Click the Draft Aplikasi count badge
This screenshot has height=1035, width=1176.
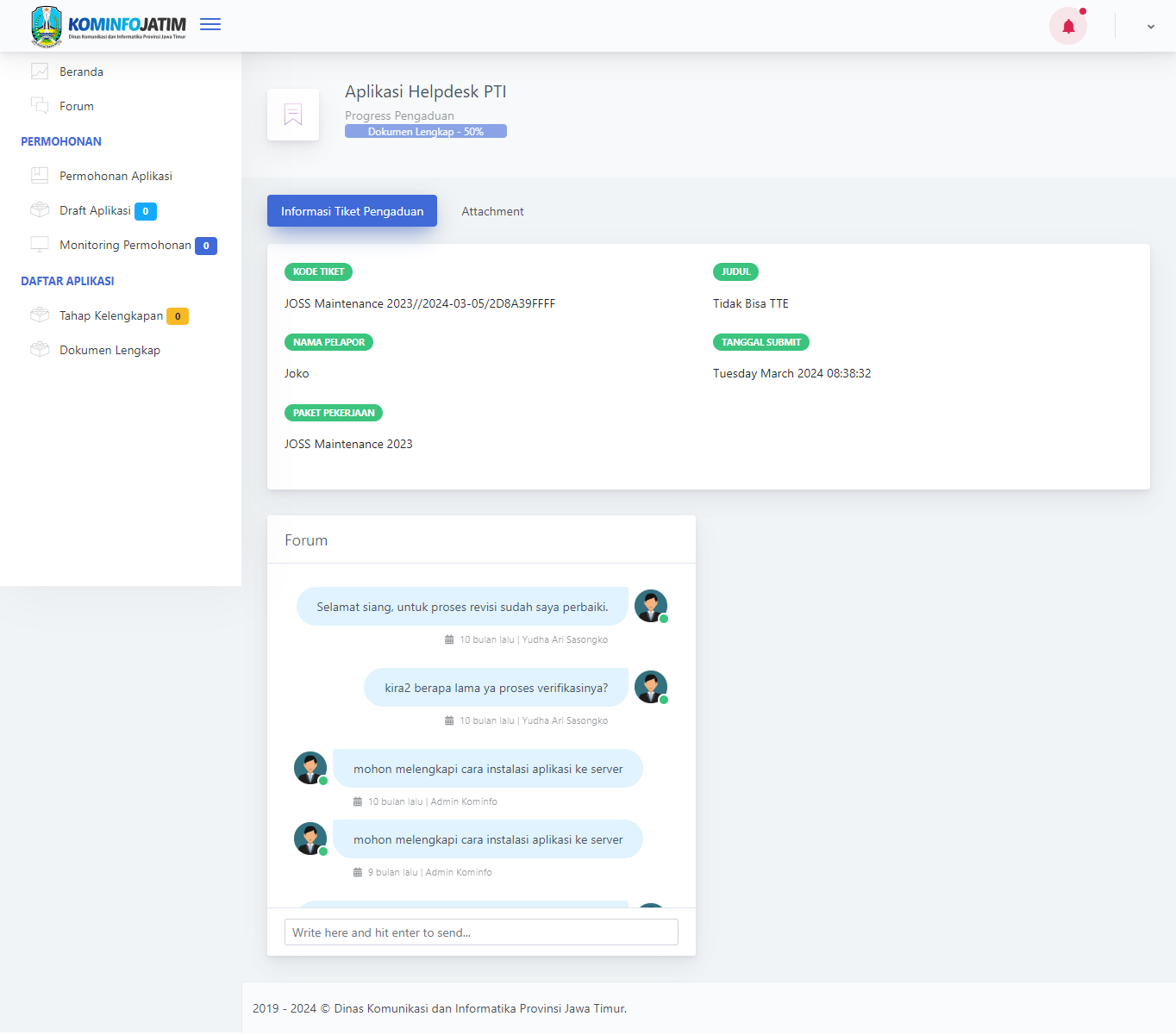146,211
